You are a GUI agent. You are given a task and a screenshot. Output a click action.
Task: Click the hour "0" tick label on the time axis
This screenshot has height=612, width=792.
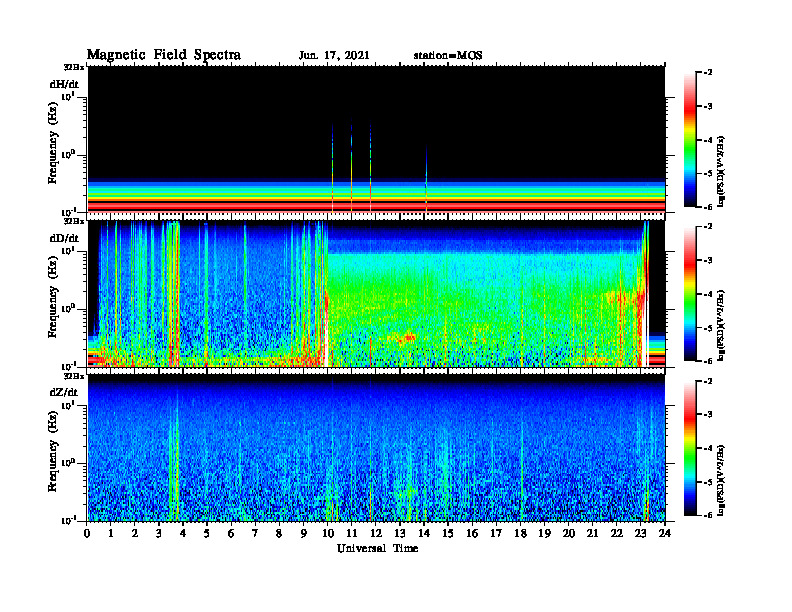[x=87, y=533]
